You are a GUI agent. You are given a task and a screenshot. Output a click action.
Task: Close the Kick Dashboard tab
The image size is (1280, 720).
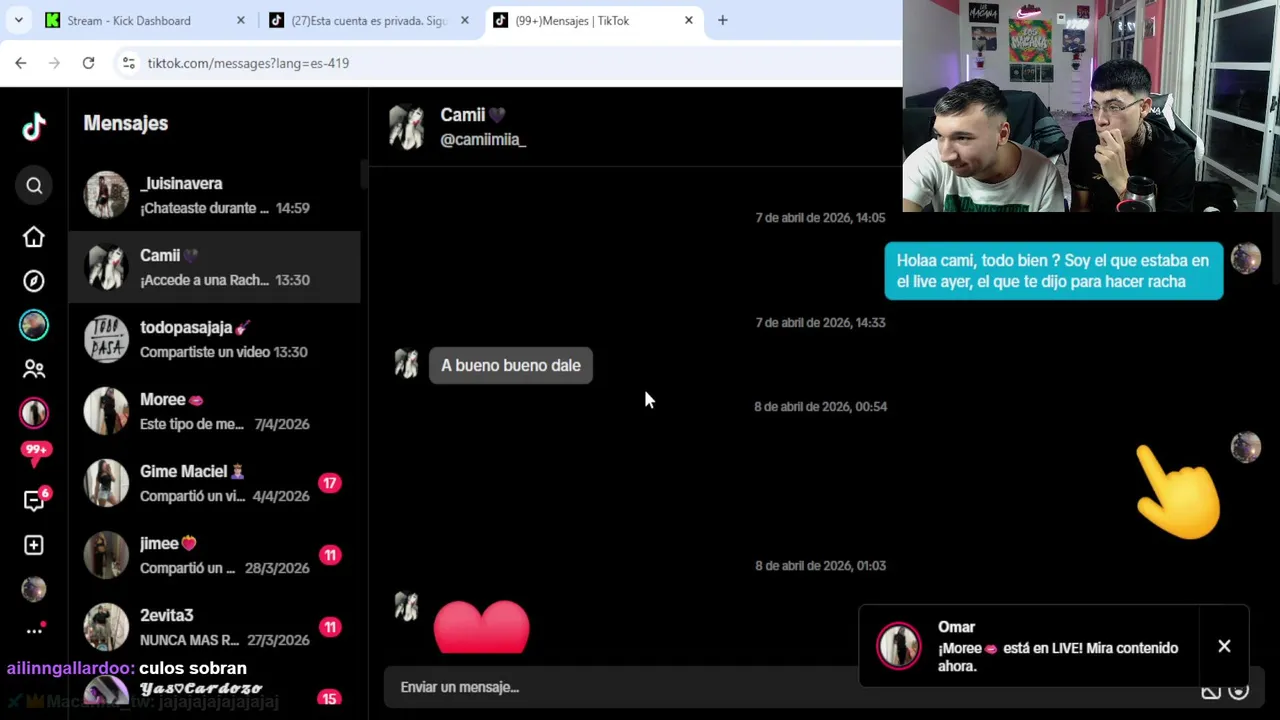(x=240, y=20)
